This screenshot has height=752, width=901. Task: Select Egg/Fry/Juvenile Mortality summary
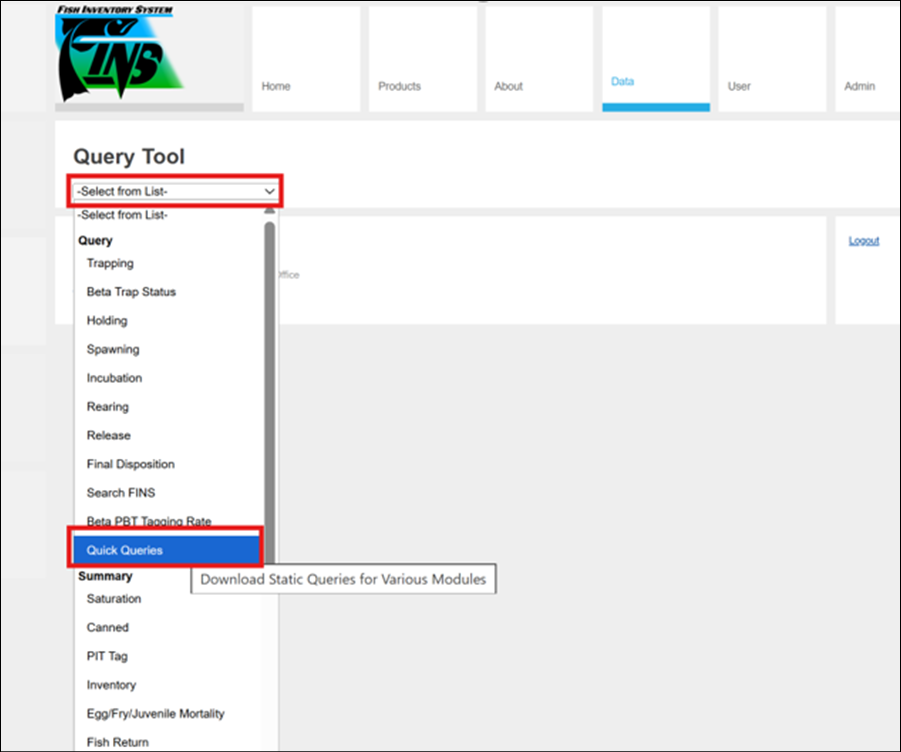tap(155, 714)
